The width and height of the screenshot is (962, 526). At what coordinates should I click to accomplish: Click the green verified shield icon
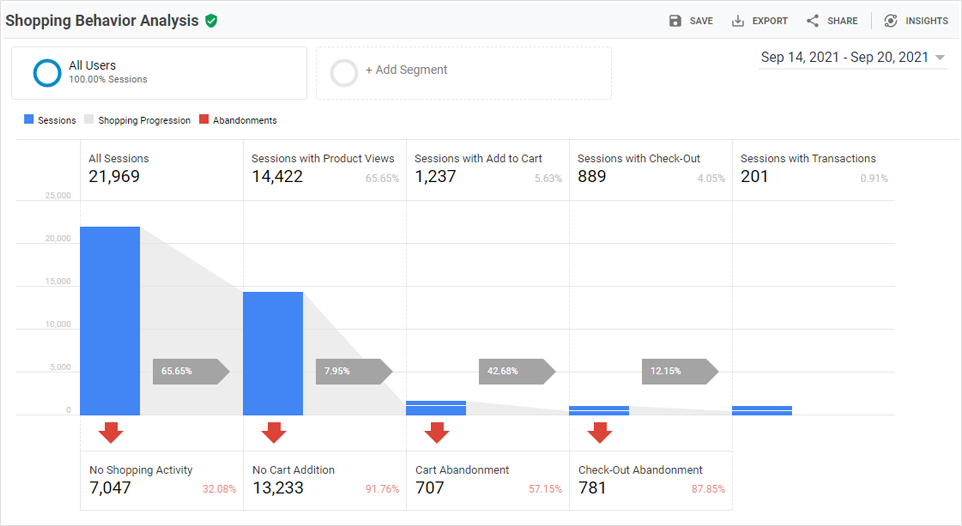(211, 21)
